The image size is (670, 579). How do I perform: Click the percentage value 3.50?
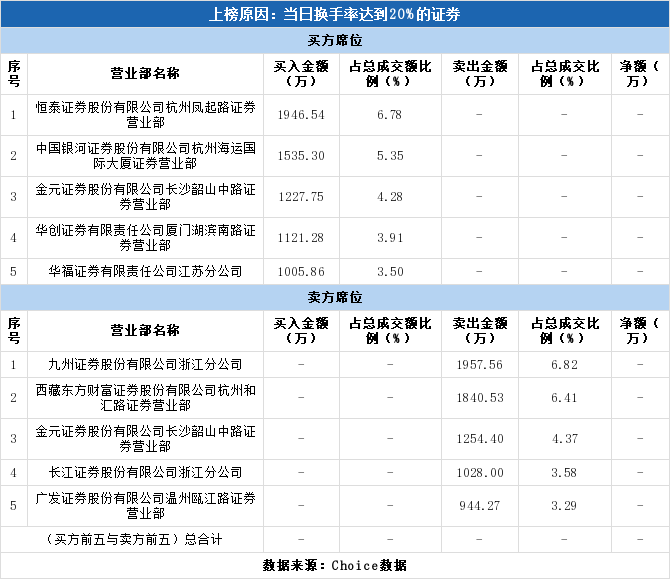[390, 271]
